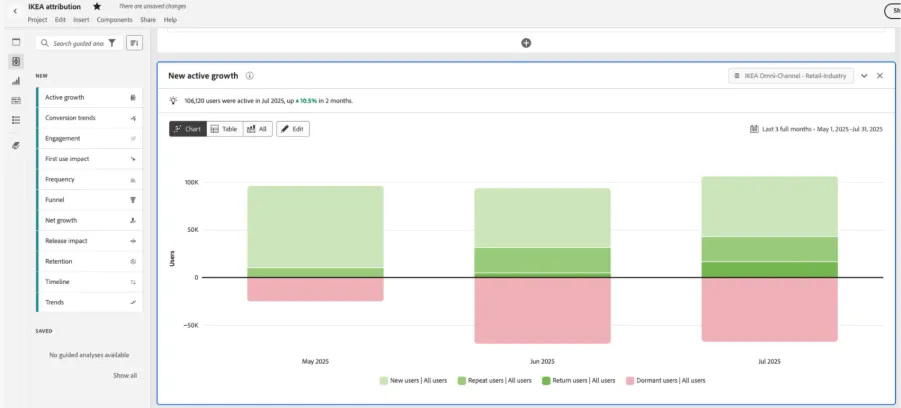901x408 pixels.
Task: Open the panels icon in left rail
Action: tap(16, 42)
